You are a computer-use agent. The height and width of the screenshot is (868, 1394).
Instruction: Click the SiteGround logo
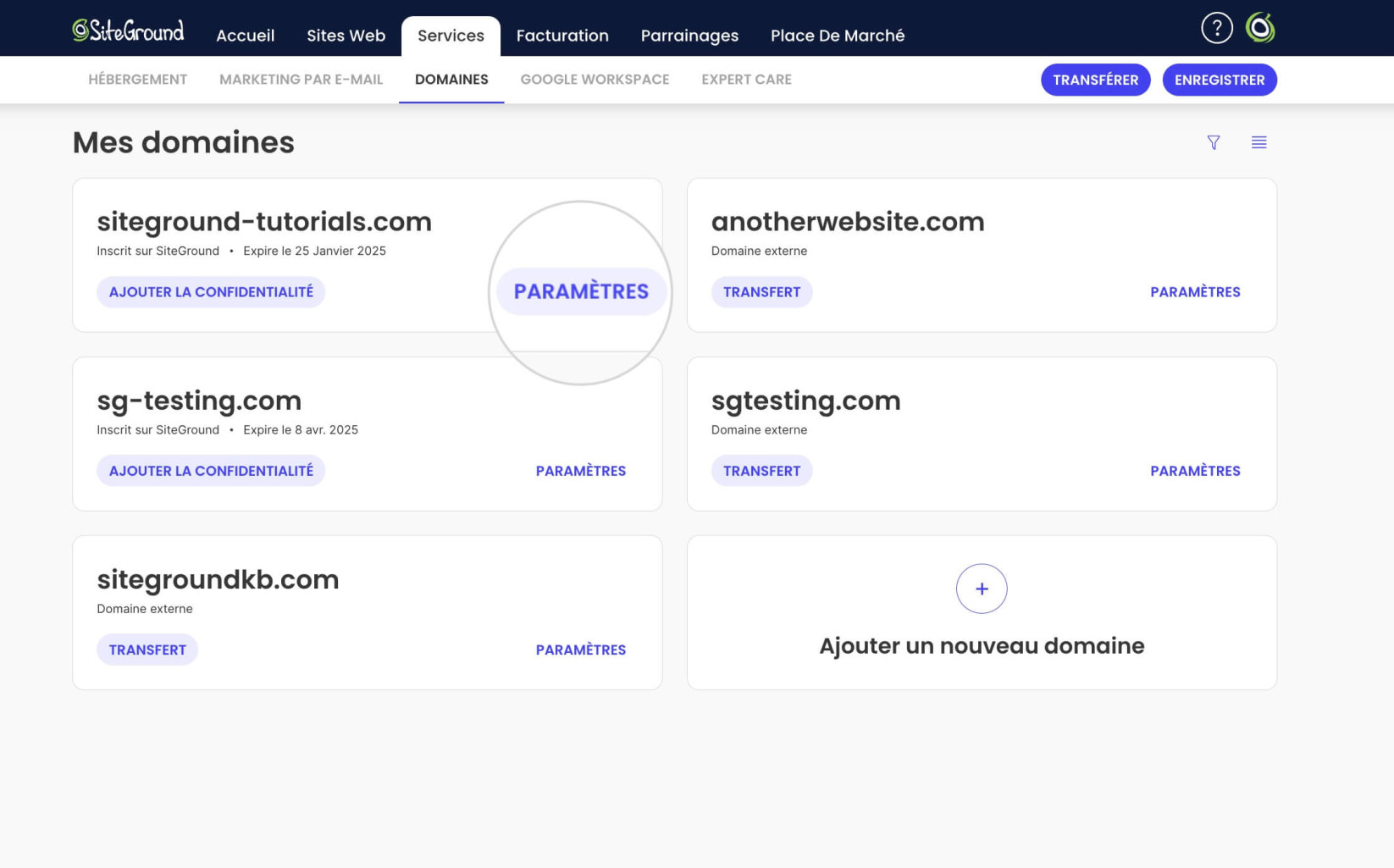pos(128,30)
